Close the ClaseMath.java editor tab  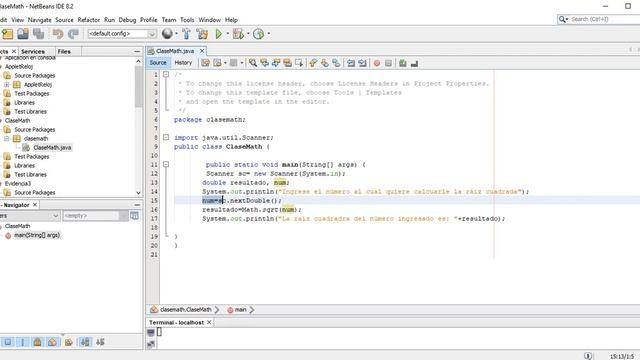click(x=202, y=51)
